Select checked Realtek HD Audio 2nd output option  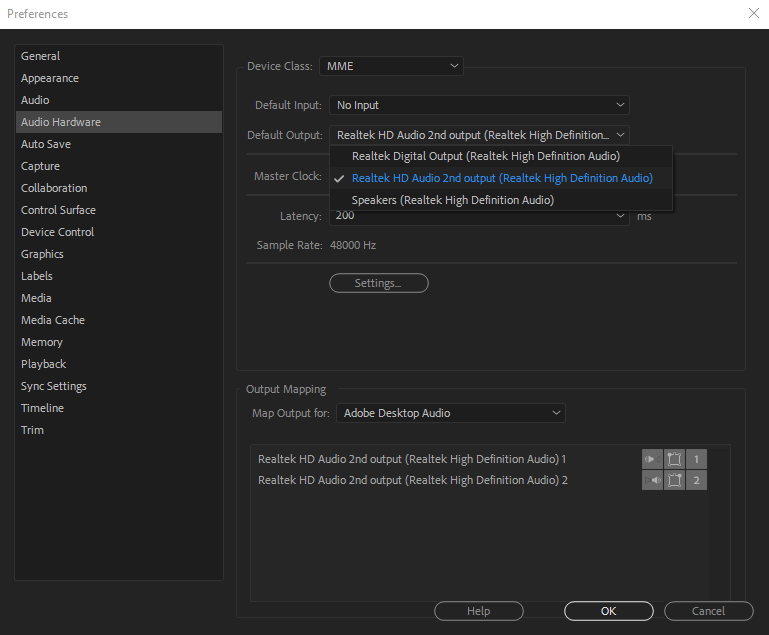[501, 178]
